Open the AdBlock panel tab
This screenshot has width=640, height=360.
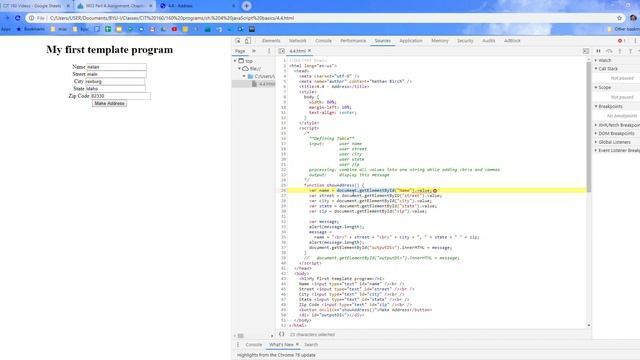[512, 41]
